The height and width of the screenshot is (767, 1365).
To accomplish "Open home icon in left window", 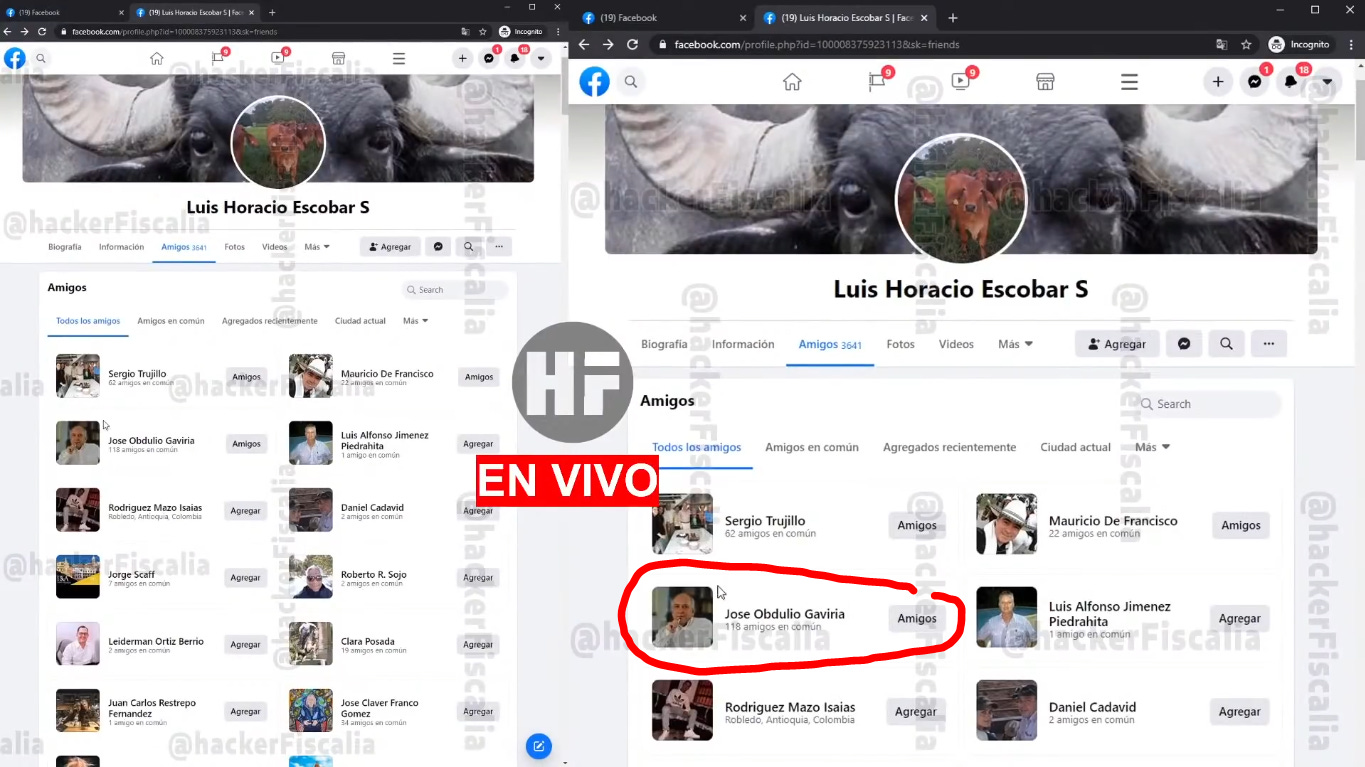I will coord(156,58).
